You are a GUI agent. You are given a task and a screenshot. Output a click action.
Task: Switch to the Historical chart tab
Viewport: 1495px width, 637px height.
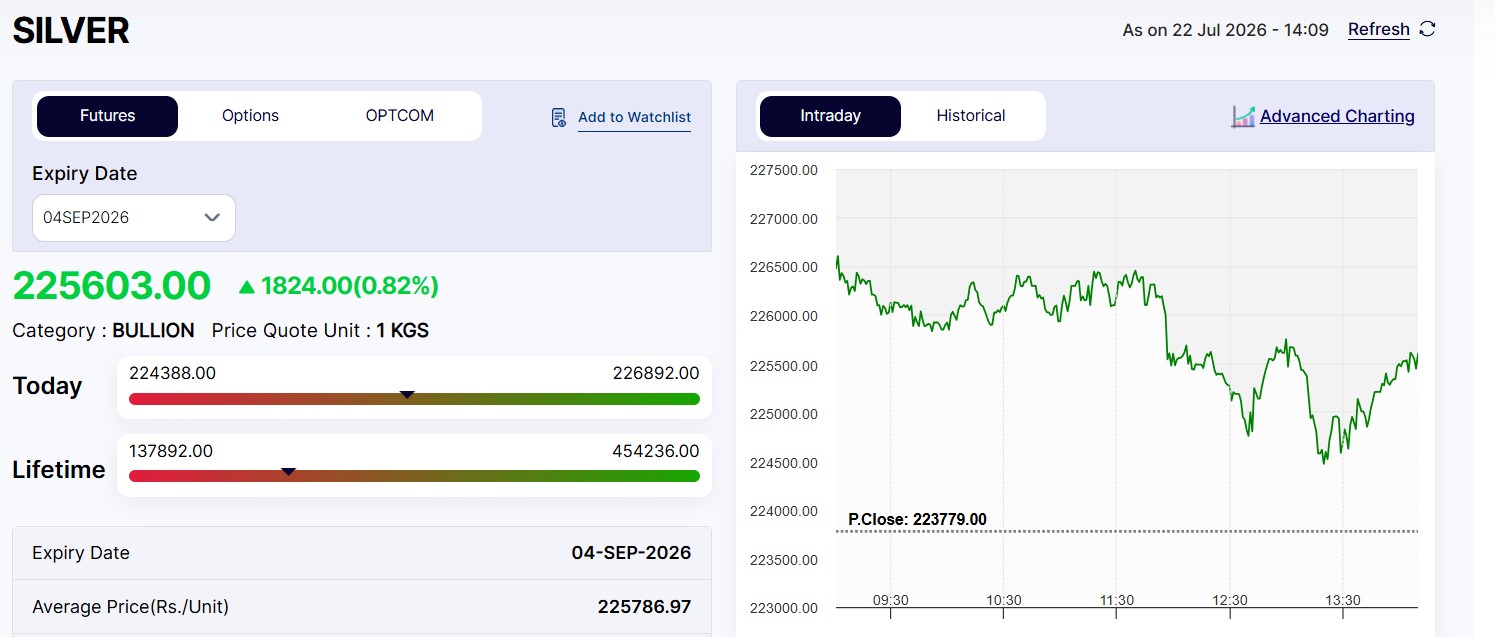tap(971, 116)
